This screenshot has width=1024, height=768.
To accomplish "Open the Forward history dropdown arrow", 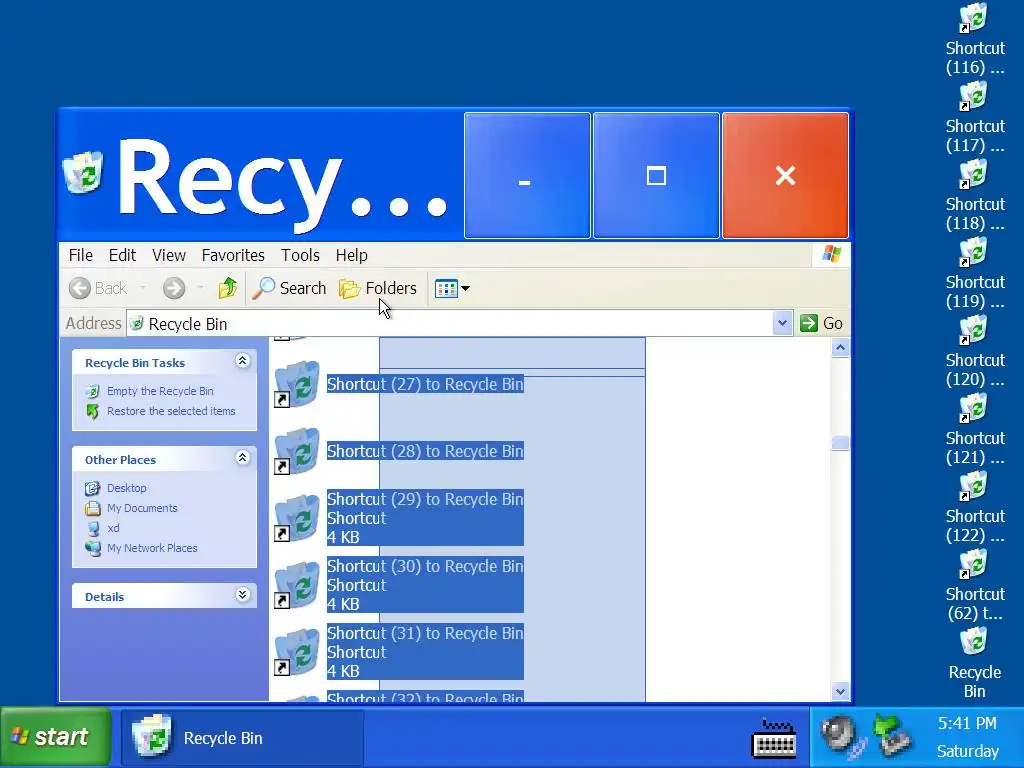I will [200, 288].
